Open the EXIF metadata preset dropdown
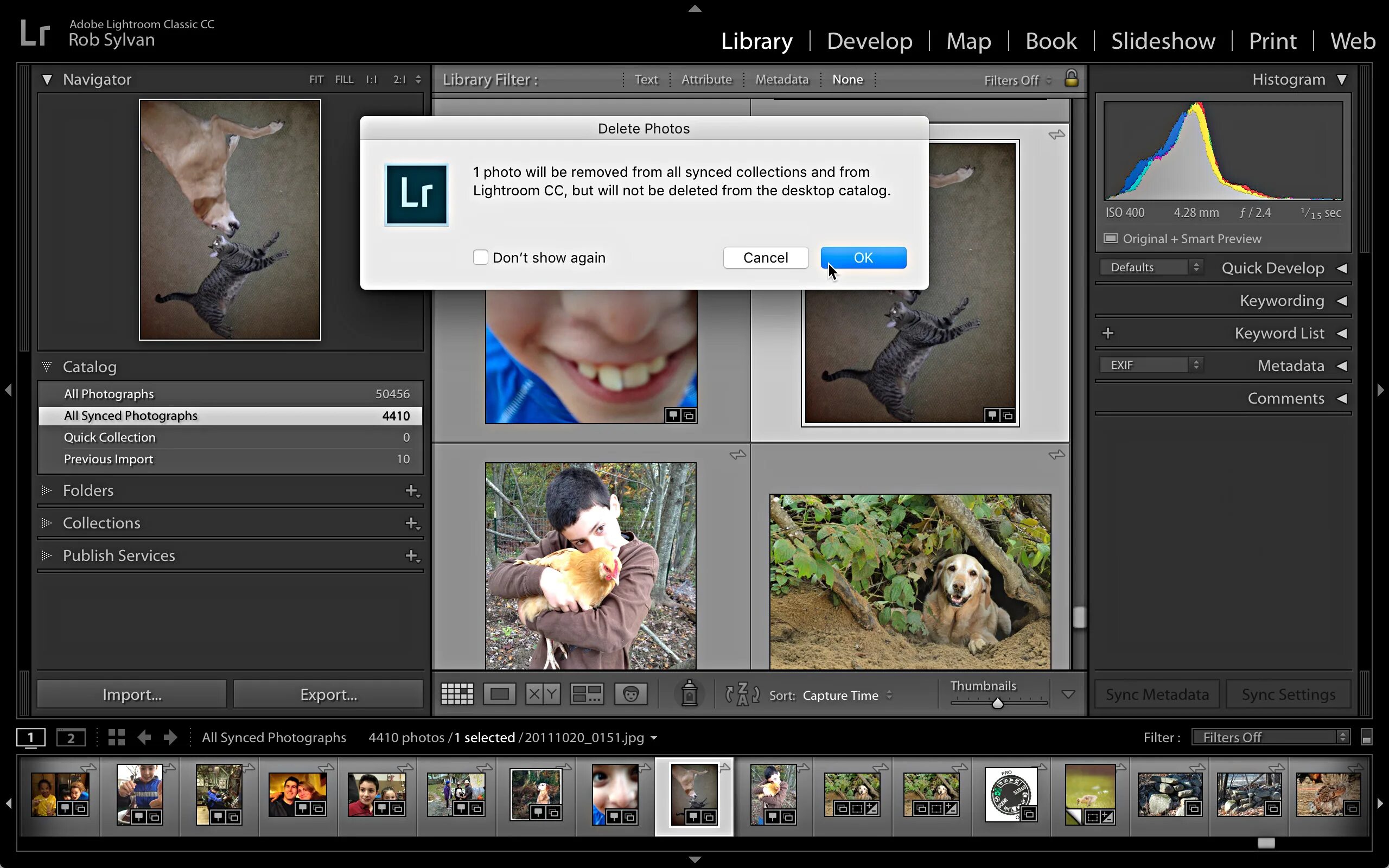Viewport: 1389px width, 868px height. point(1151,365)
